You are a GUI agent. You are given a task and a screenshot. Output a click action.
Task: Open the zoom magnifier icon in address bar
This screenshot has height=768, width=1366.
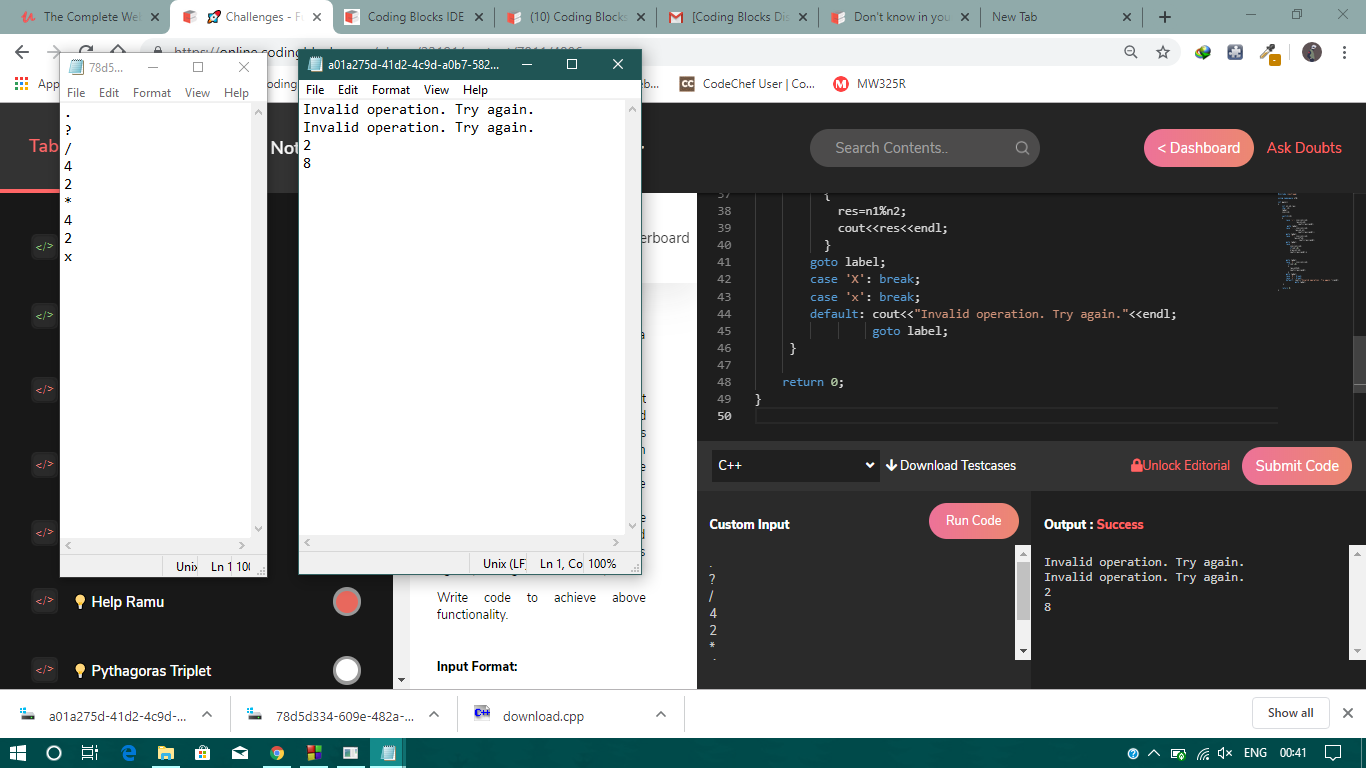point(1131,52)
